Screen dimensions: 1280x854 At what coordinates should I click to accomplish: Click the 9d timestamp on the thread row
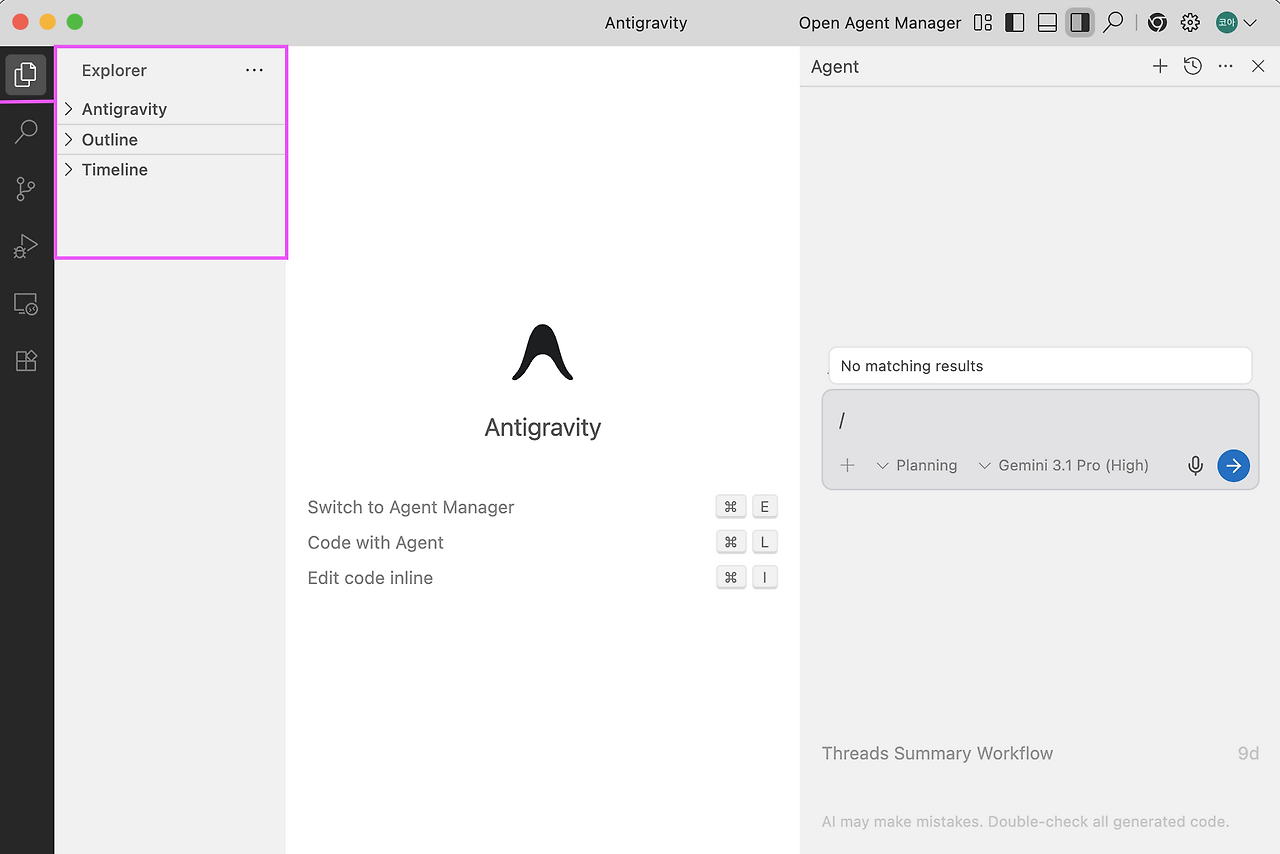tap(1248, 753)
